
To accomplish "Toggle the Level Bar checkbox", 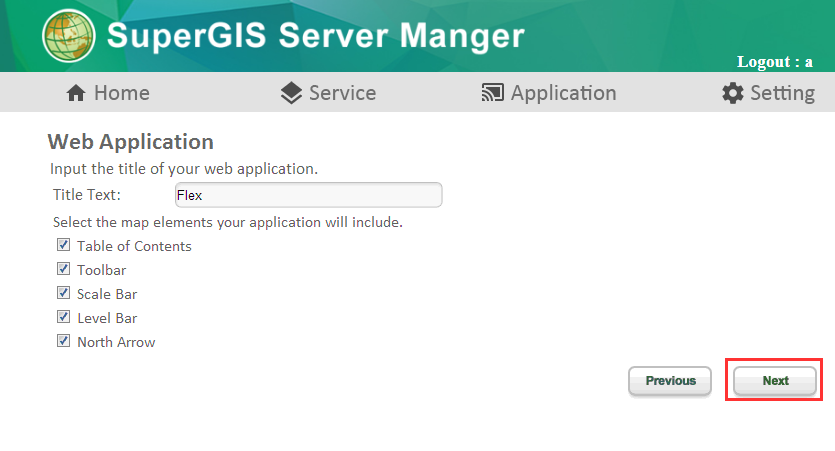I will 63,317.
